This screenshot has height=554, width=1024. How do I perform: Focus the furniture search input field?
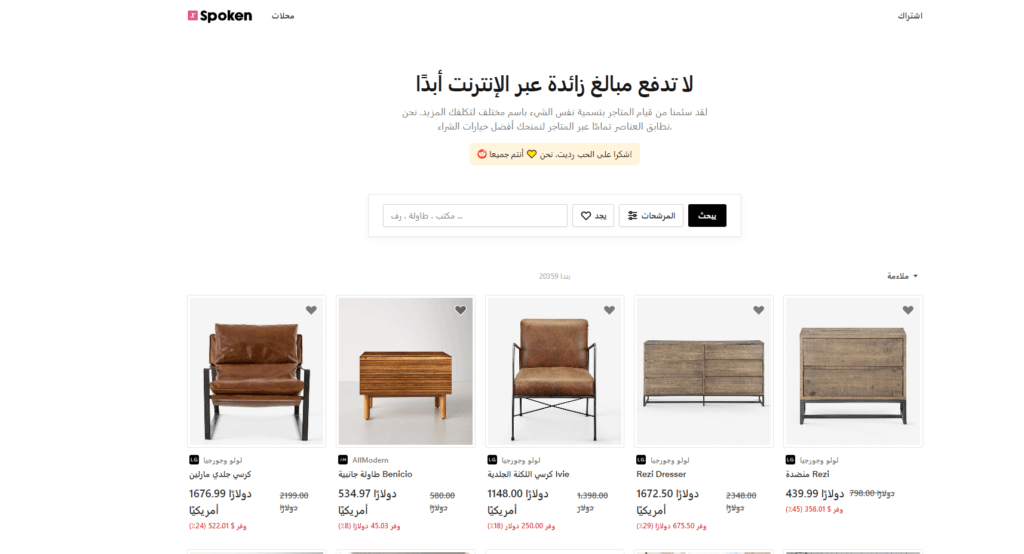475,216
